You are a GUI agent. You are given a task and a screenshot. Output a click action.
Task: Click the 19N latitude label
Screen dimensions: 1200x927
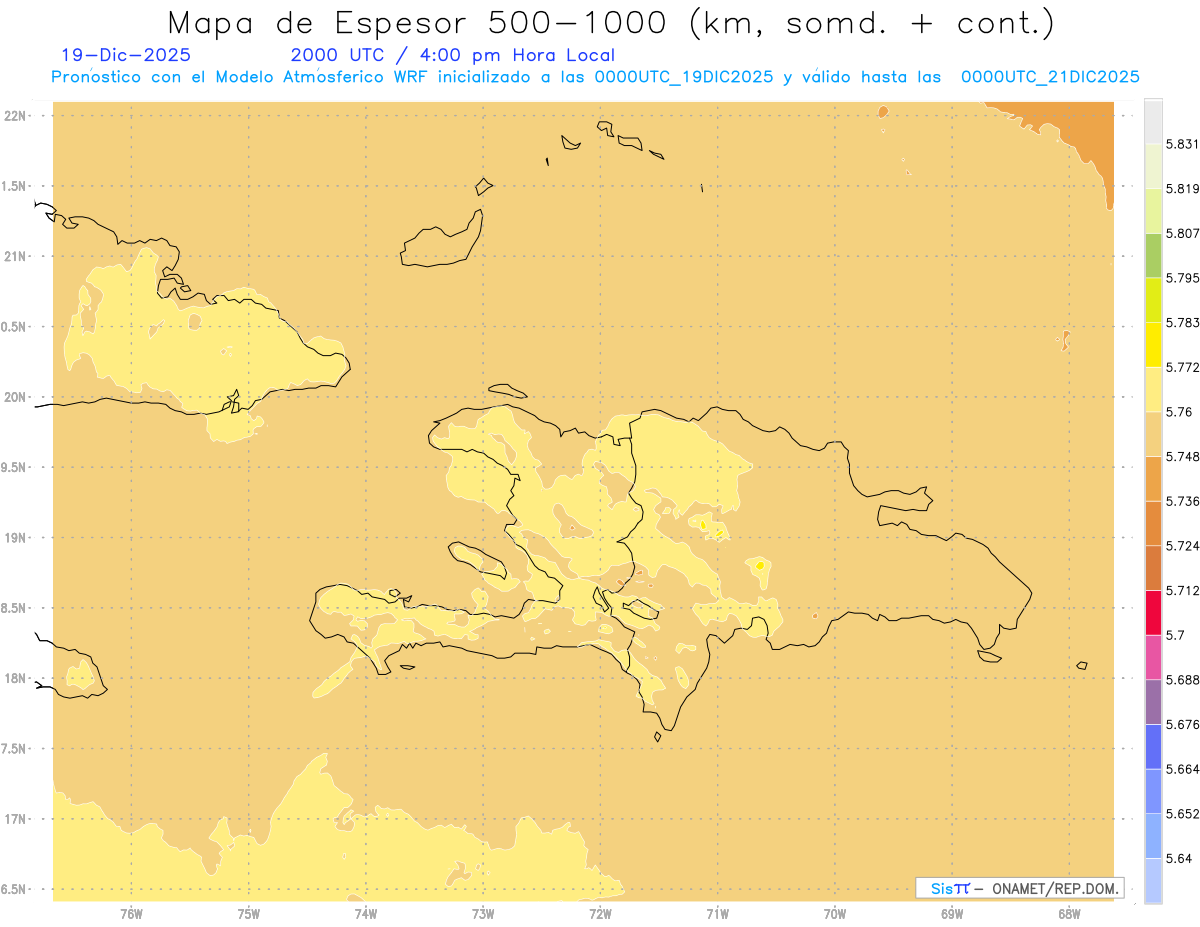pos(16,538)
